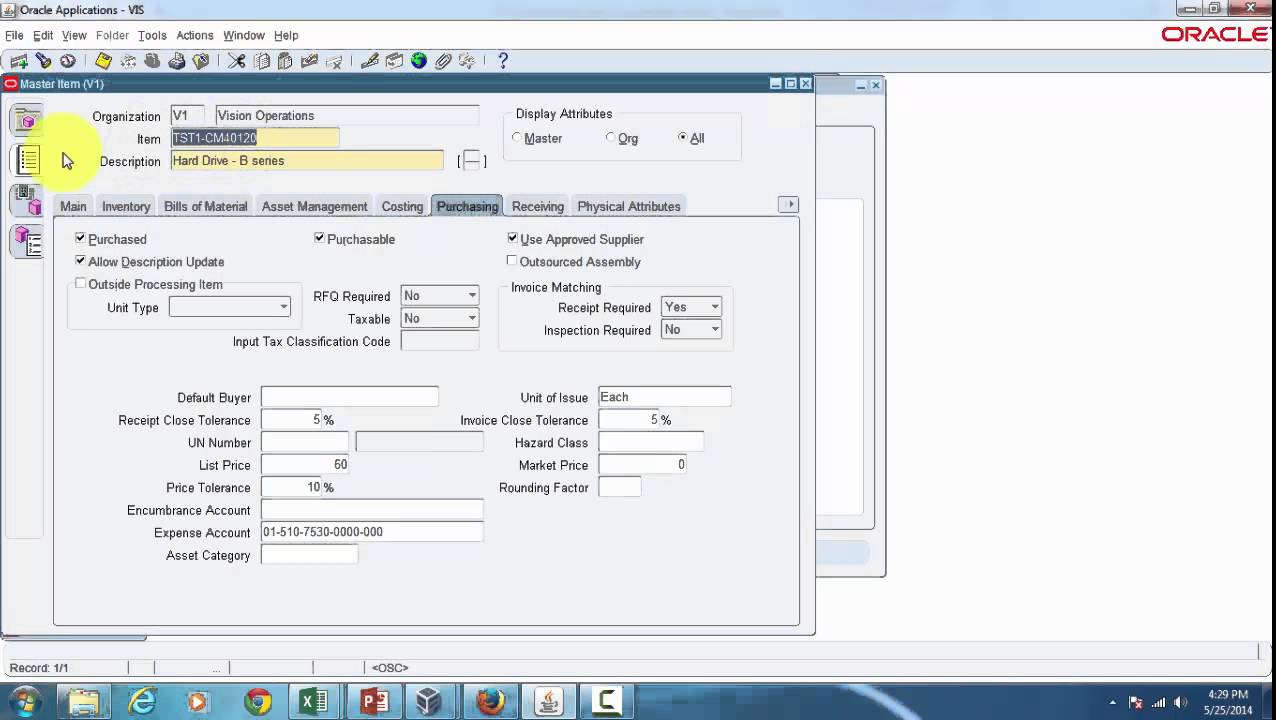Click the Unit of Issue field

664,397
